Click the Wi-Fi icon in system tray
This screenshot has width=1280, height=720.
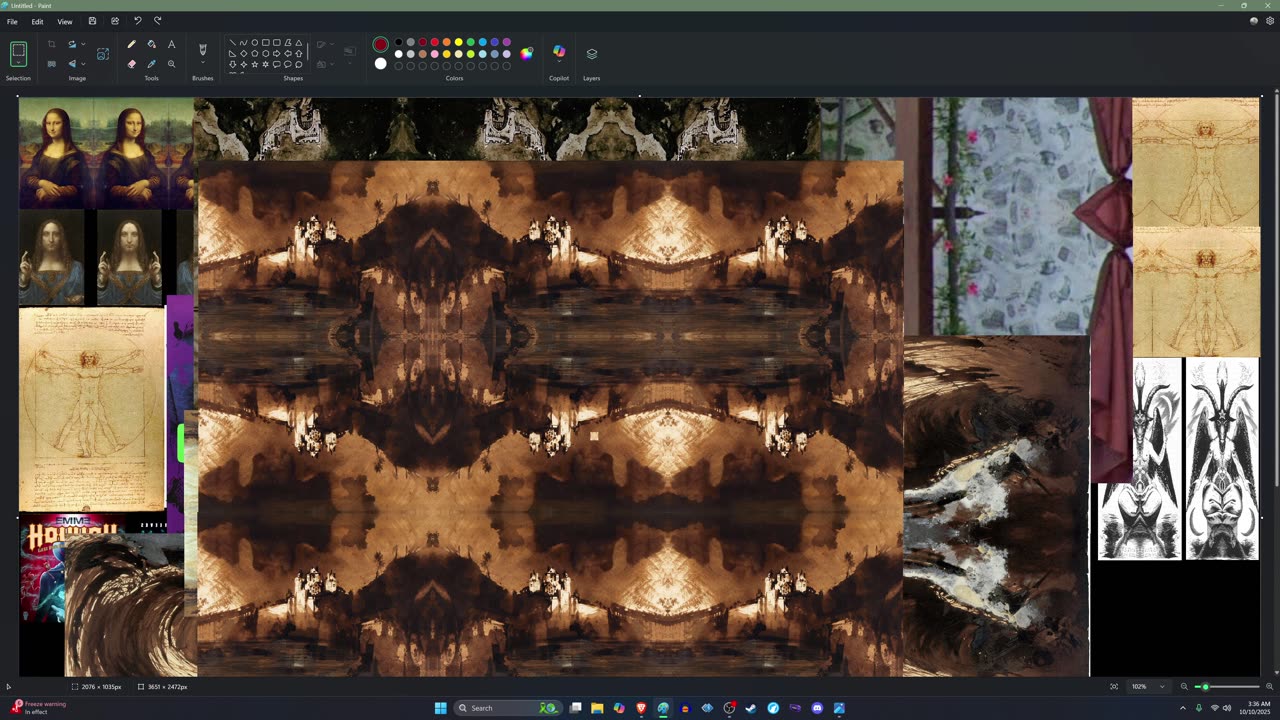click(x=1215, y=708)
